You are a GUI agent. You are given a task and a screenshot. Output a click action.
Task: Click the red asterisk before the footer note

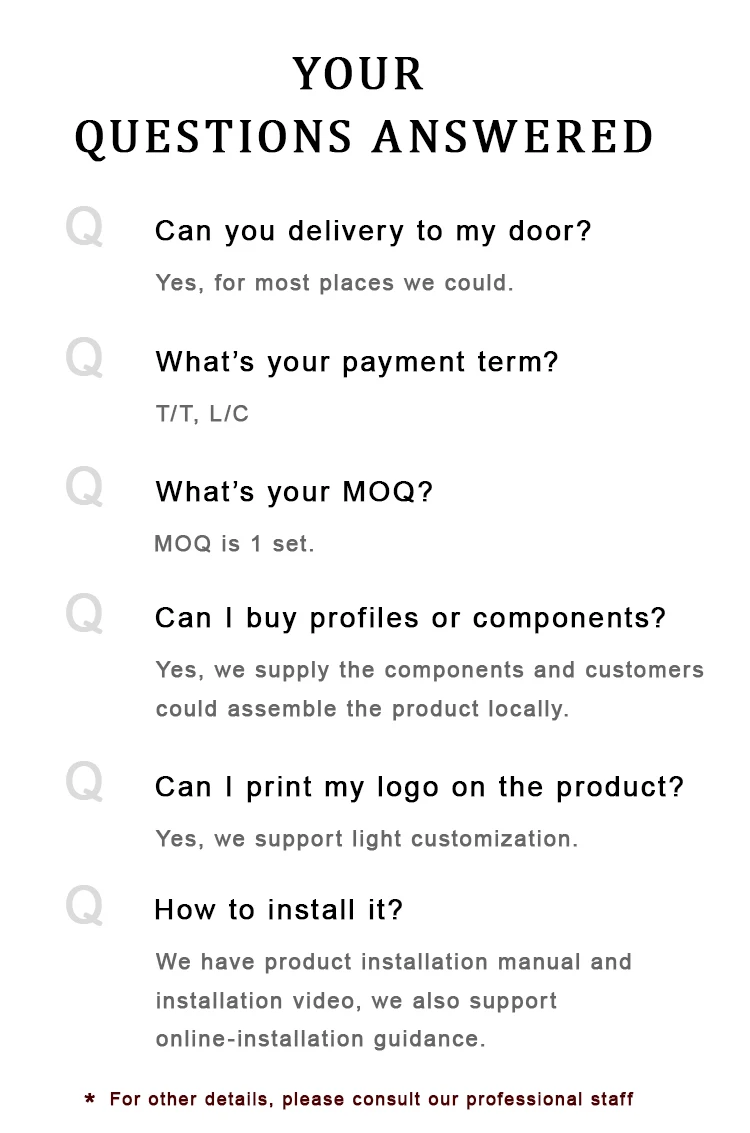pos(90,1101)
